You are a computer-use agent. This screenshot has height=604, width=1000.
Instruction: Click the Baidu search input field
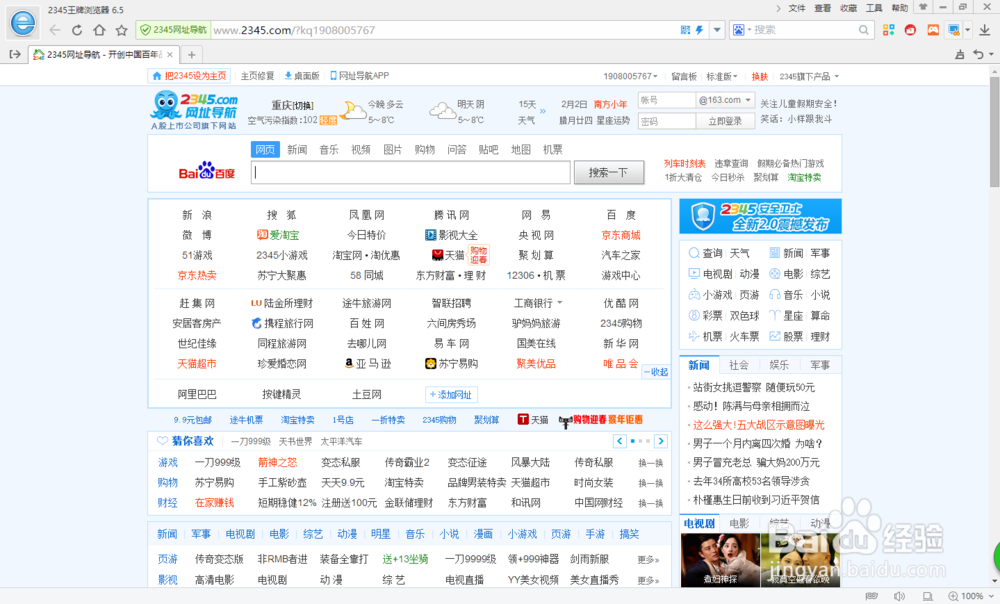point(411,172)
